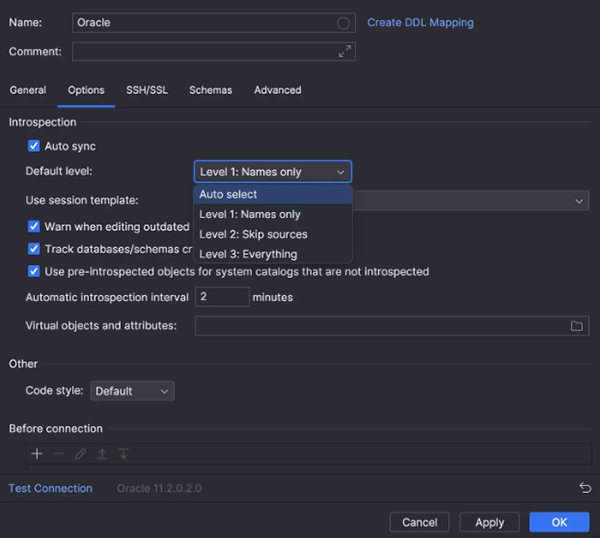Viewport: 600px width, 538px height.
Task: Switch to the General tab
Action: click(28, 90)
